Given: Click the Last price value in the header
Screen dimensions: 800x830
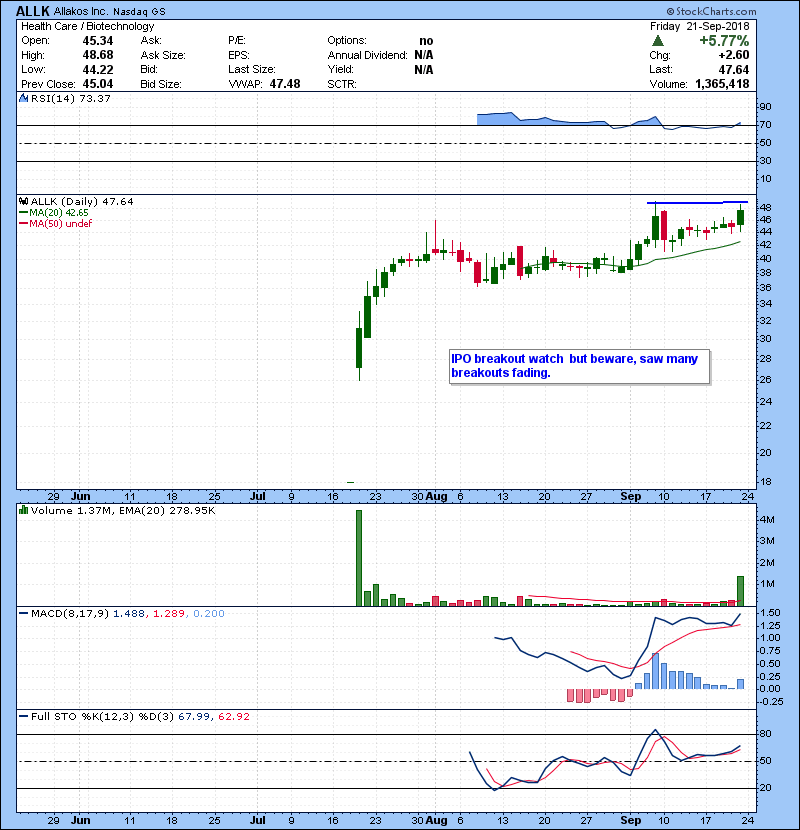Looking at the screenshot, I should click(x=734, y=69).
